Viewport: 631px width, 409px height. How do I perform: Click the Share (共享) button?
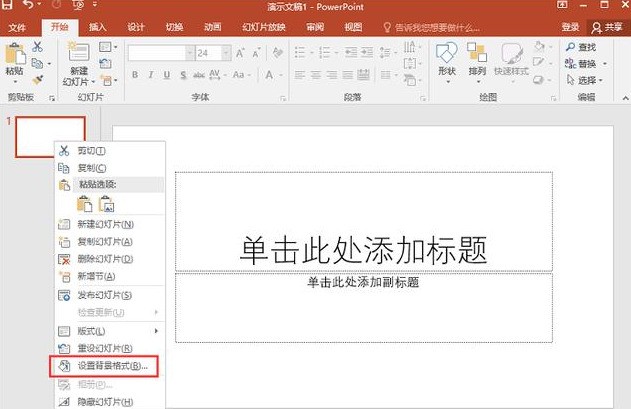point(607,27)
